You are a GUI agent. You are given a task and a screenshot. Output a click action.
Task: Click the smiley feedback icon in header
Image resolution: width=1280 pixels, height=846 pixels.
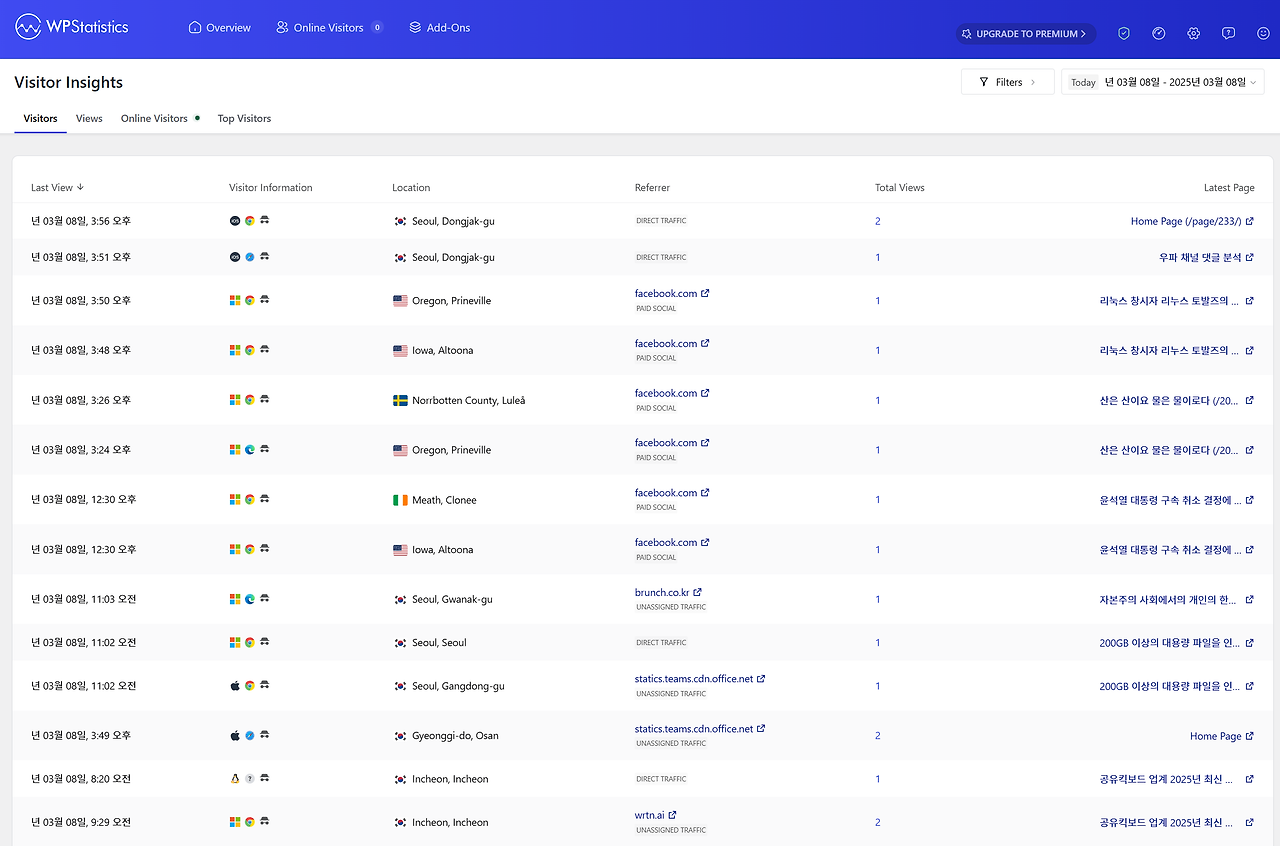coord(1264,33)
